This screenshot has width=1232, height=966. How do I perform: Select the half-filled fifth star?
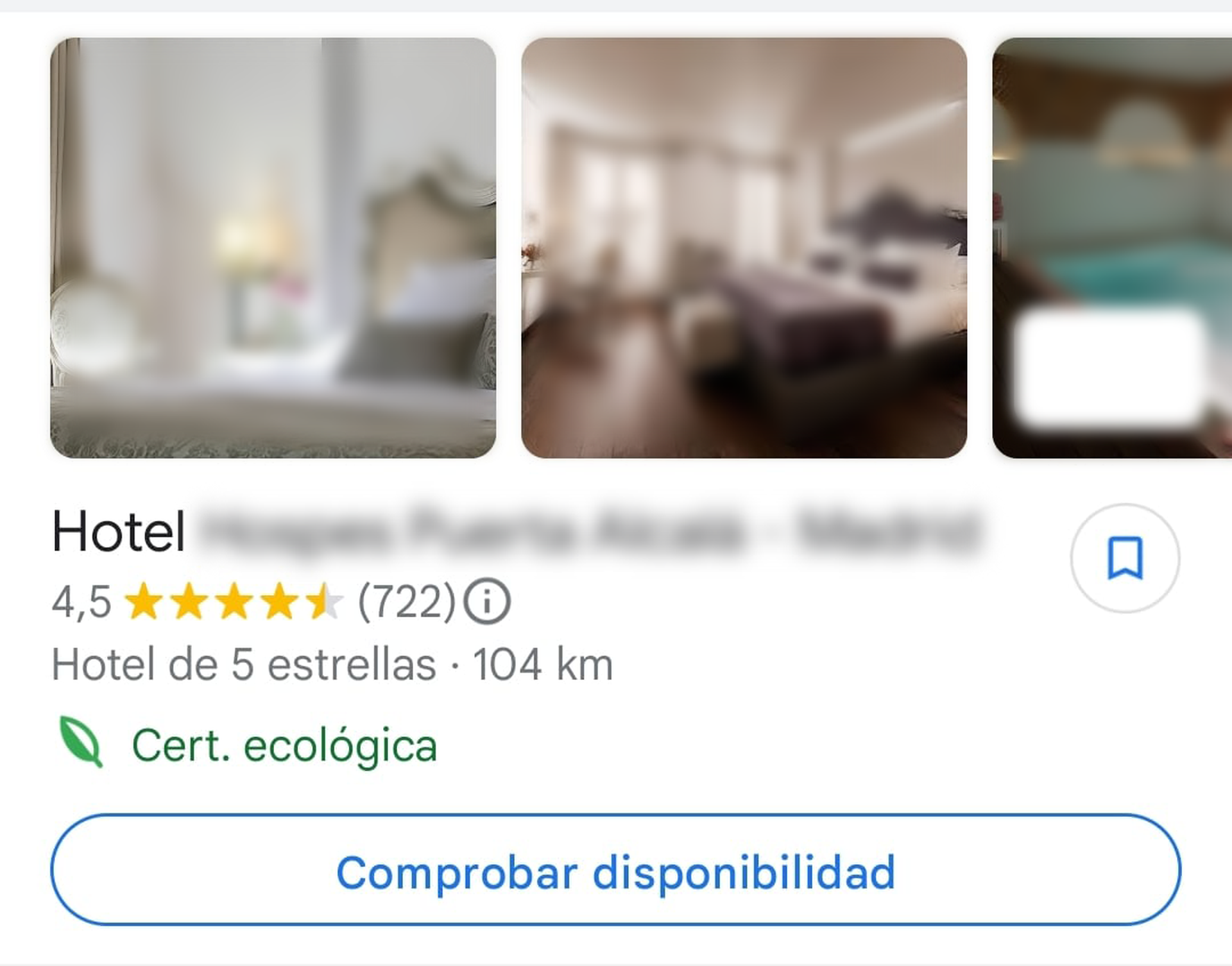click(324, 602)
